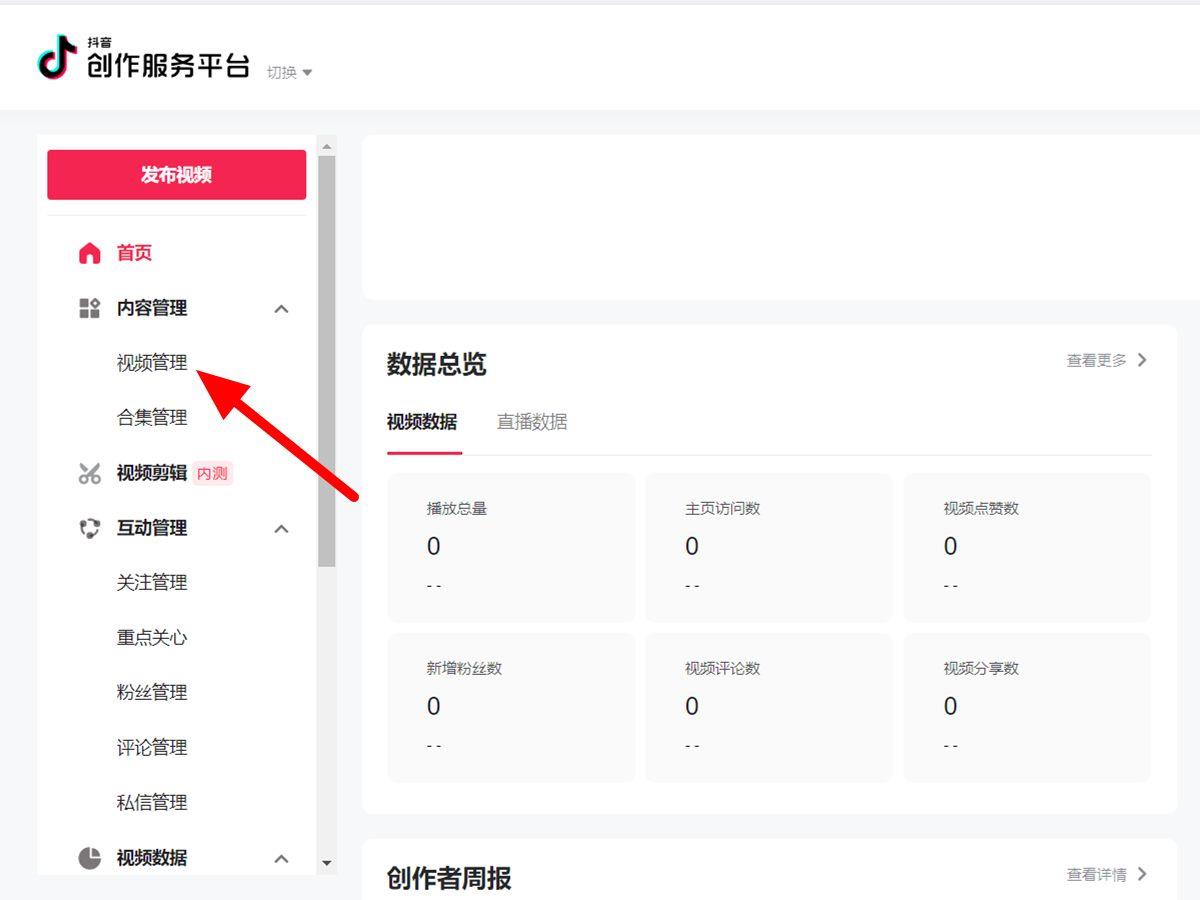The height and width of the screenshot is (900, 1200).
Task: Collapse the 互动管理 section chevron
Action: click(281, 529)
